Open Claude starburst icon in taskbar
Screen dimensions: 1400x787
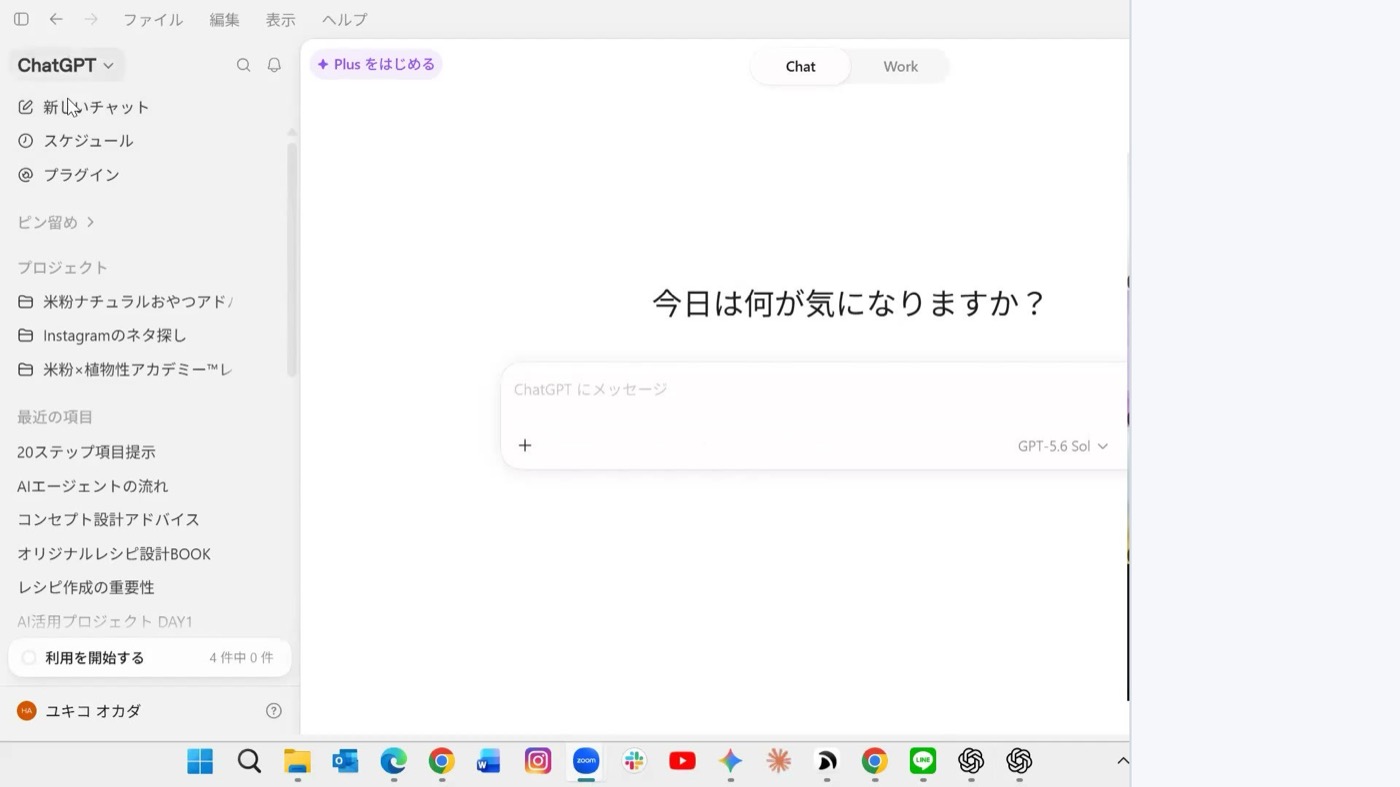coord(778,761)
